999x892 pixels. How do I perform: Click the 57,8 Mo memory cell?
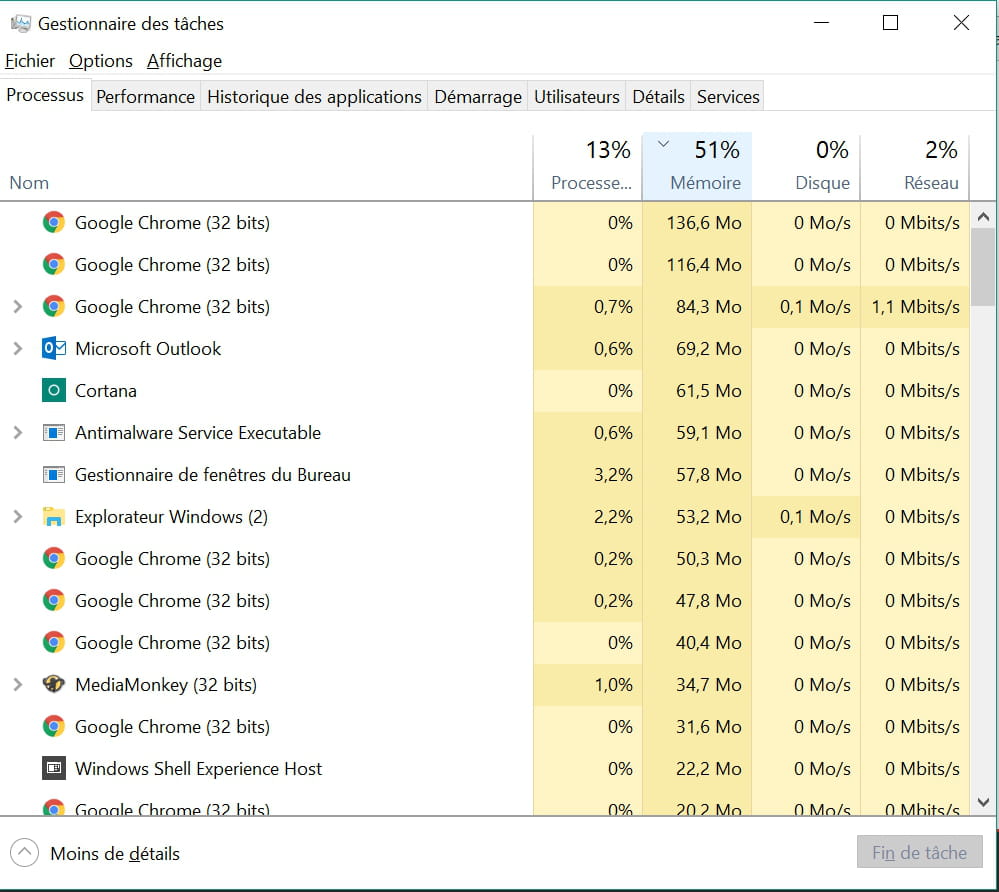click(x=697, y=475)
